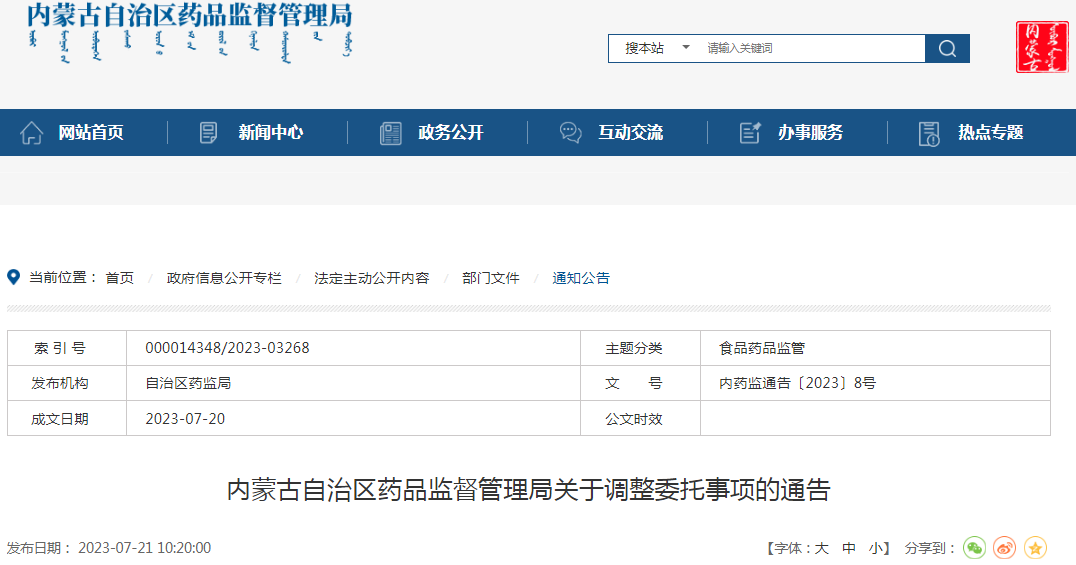The image size is (1076, 565).
Task: Click the 主题分类 label cell
Action: (x=640, y=348)
